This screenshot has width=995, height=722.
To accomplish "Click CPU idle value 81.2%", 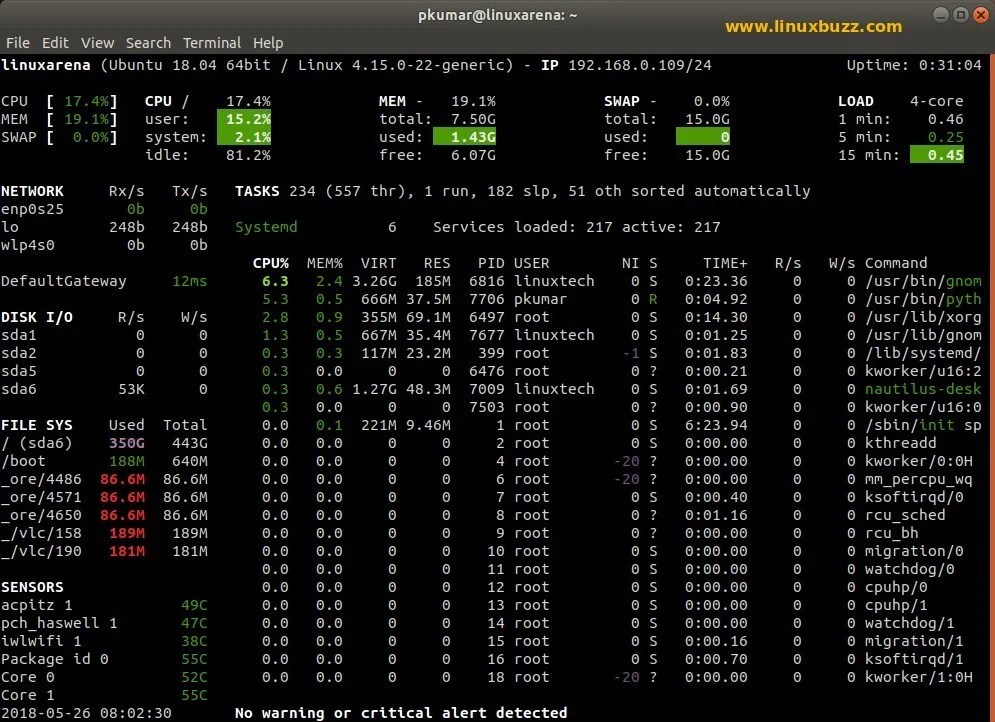I will 248,155.
